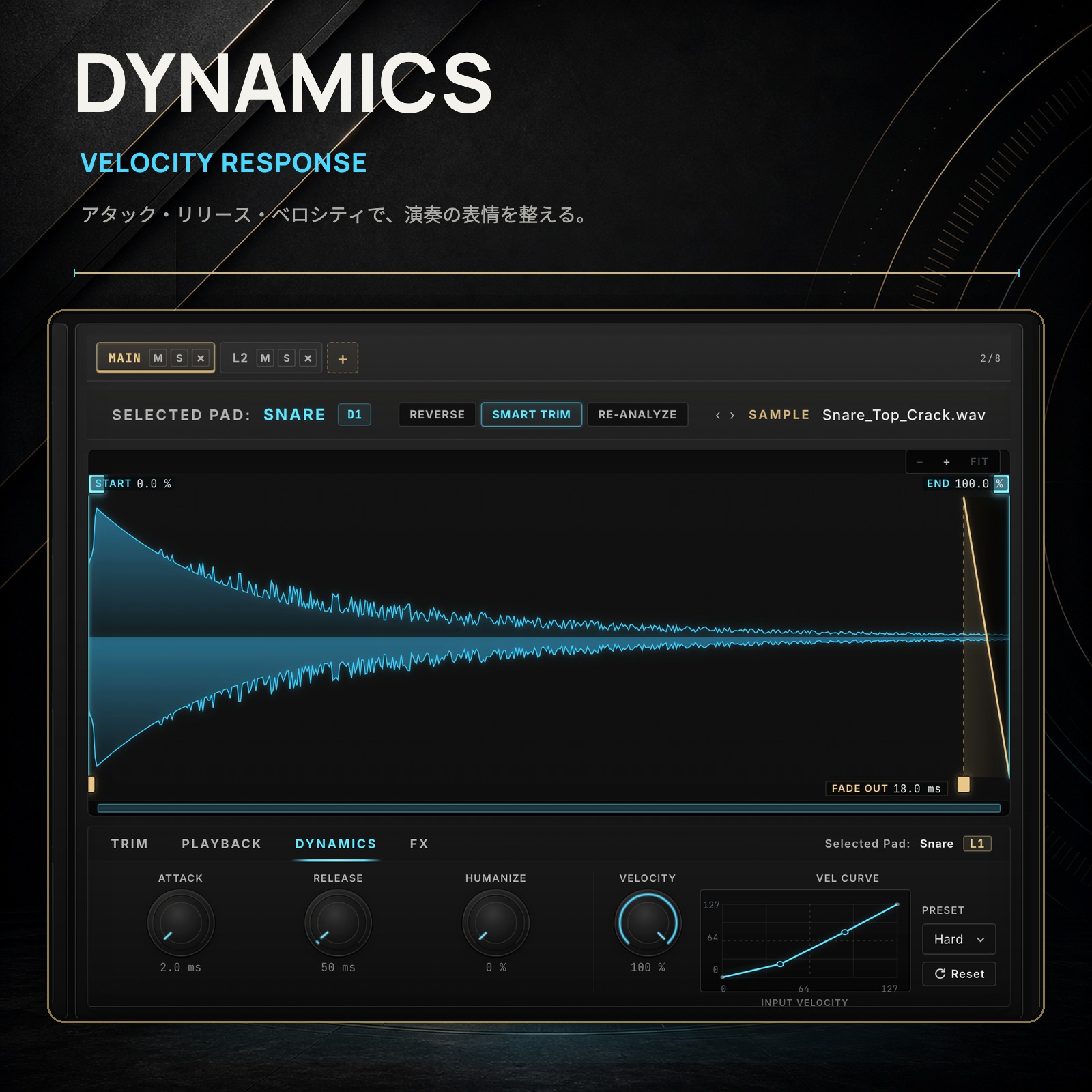This screenshot has height=1092, width=1092.
Task: Click the 50 ms release value
Action: pyautogui.click(x=338, y=968)
